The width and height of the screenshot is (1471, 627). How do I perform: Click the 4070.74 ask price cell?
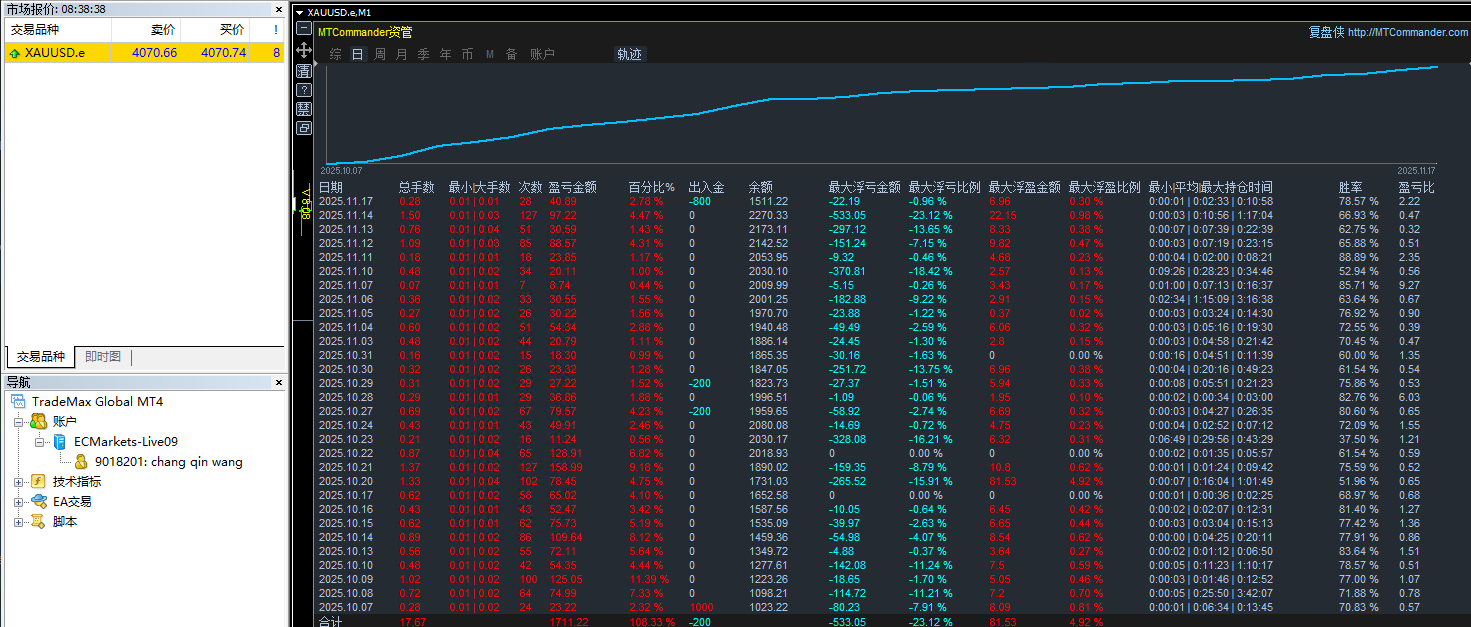coord(223,53)
